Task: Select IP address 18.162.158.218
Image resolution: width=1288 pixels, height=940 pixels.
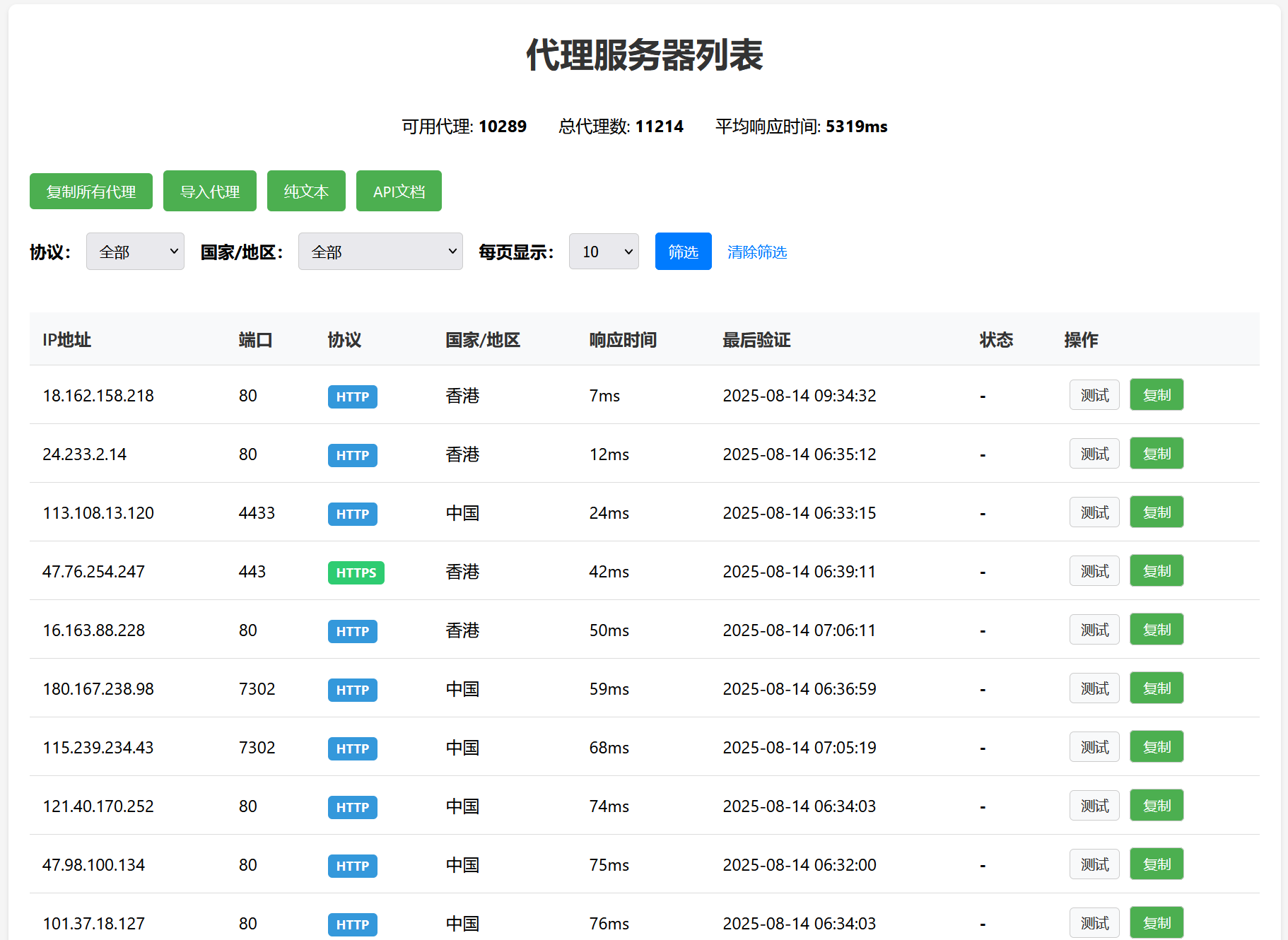Action: pos(98,396)
